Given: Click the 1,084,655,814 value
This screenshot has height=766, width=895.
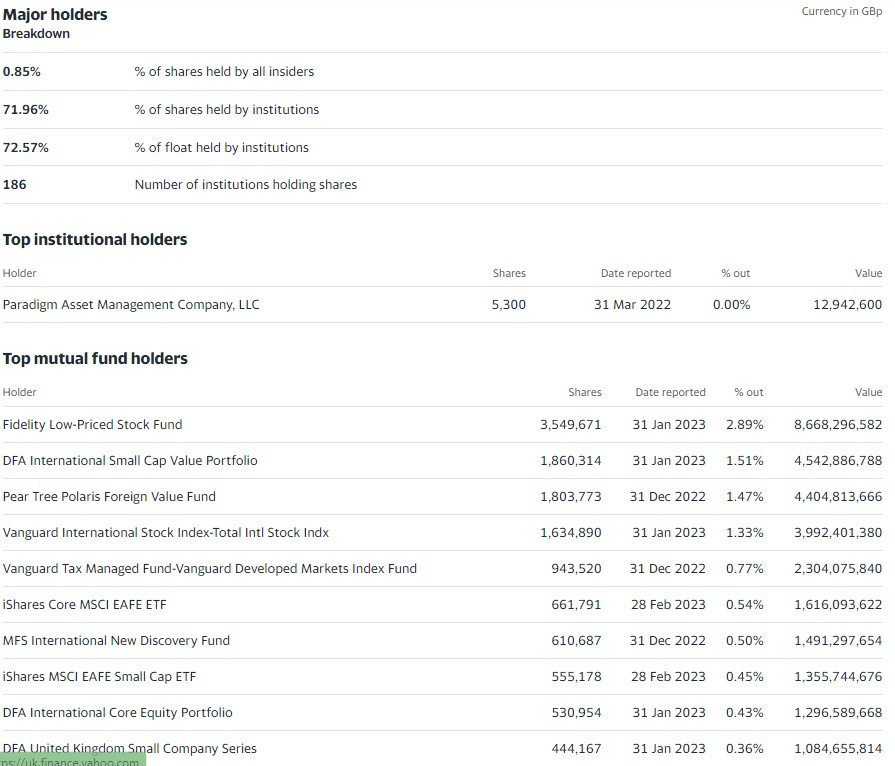Looking at the screenshot, I should [838, 748].
